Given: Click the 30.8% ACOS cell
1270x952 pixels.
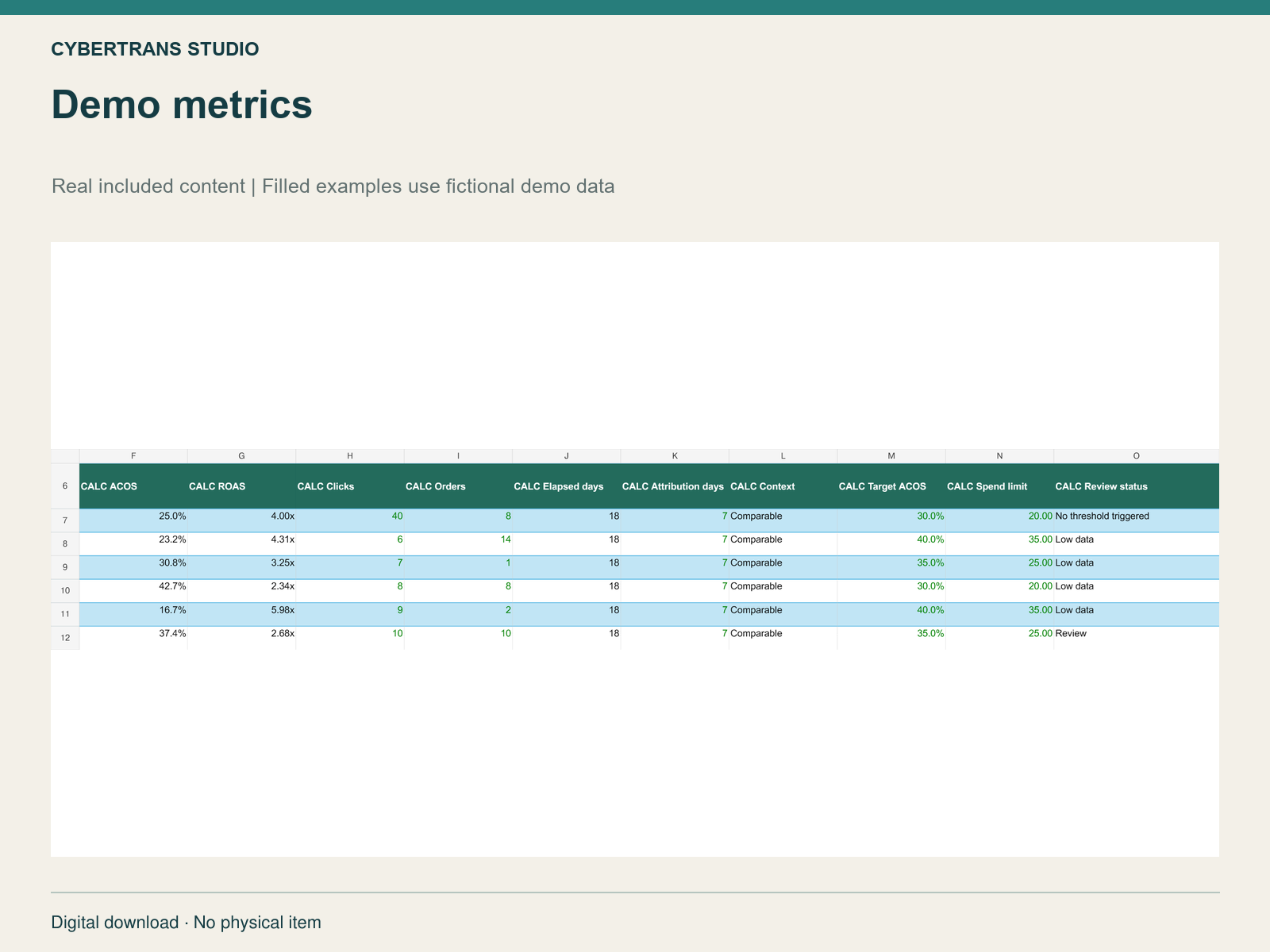Looking at the screenshot, I should coord(133,567).
